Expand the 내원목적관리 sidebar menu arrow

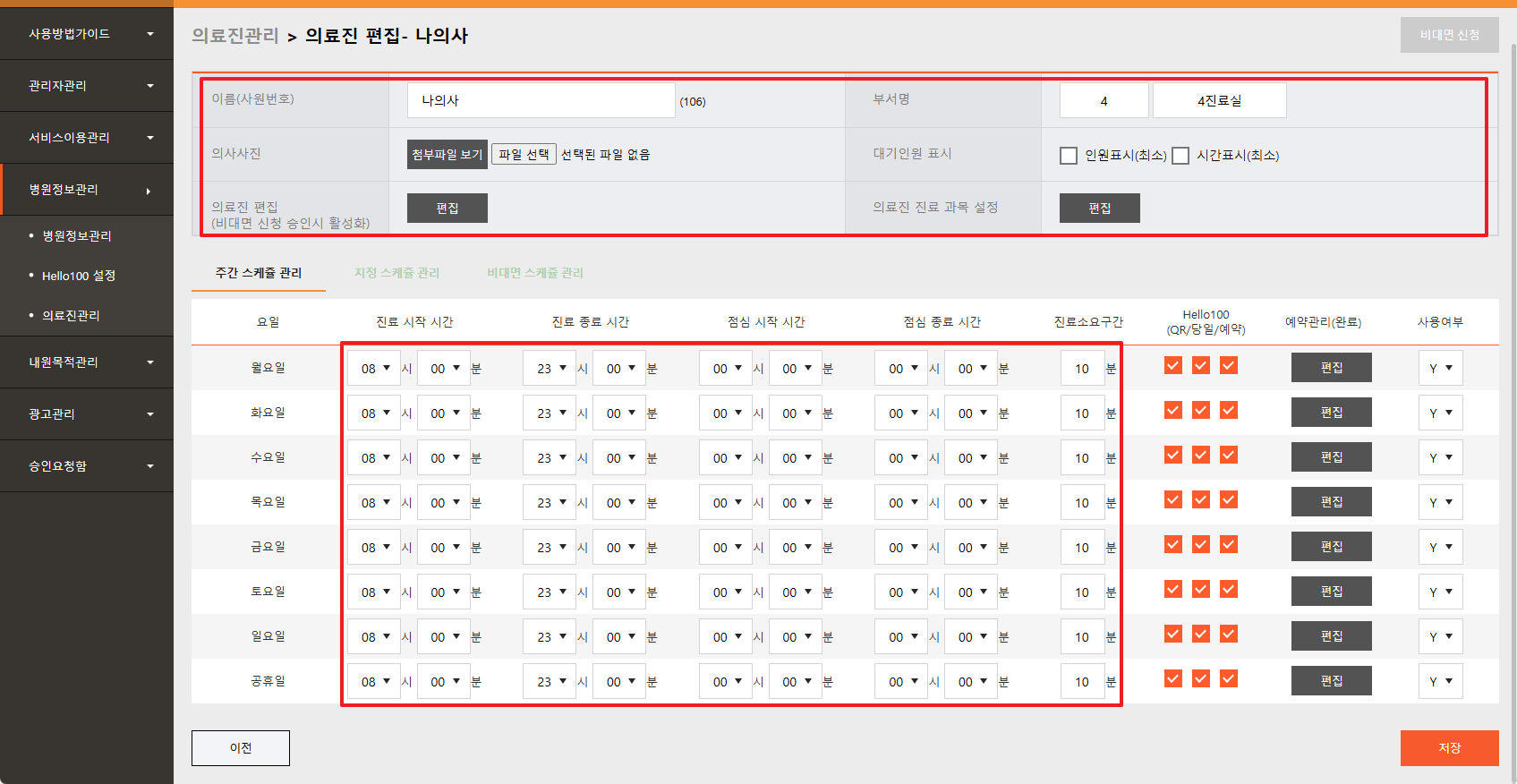click(x=149, y=362)
